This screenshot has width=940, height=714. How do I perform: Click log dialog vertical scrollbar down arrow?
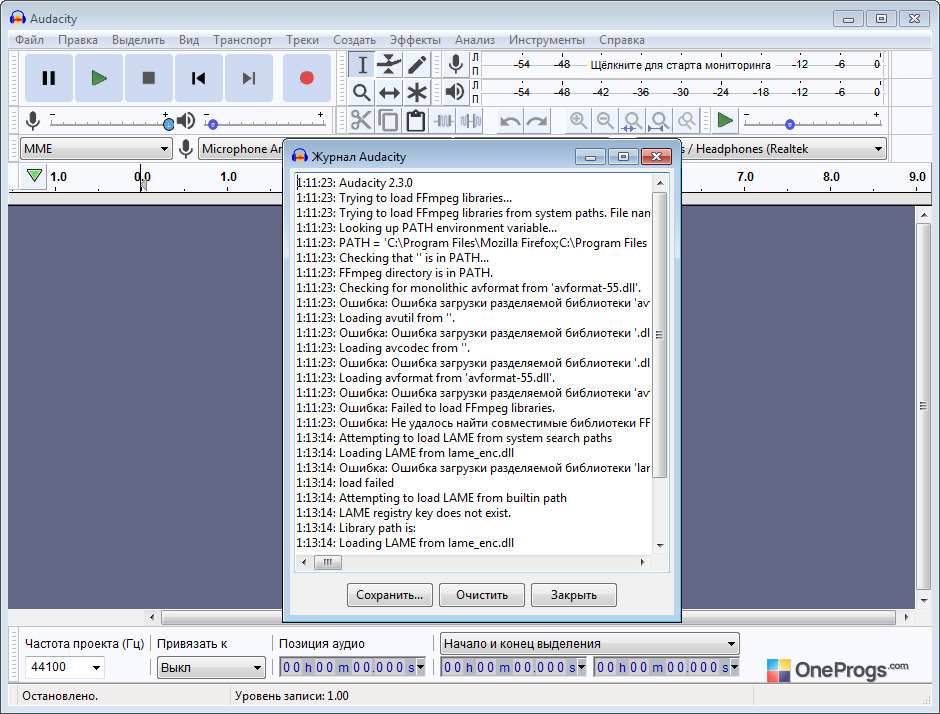[x=660, y=546]
